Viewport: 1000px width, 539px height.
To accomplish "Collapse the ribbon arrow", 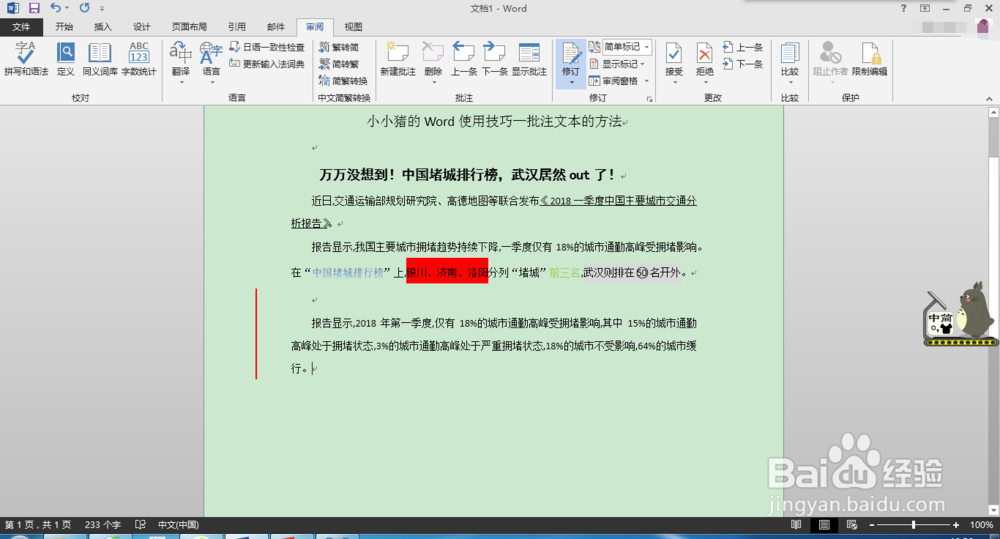I will click(x=989, y=98).
